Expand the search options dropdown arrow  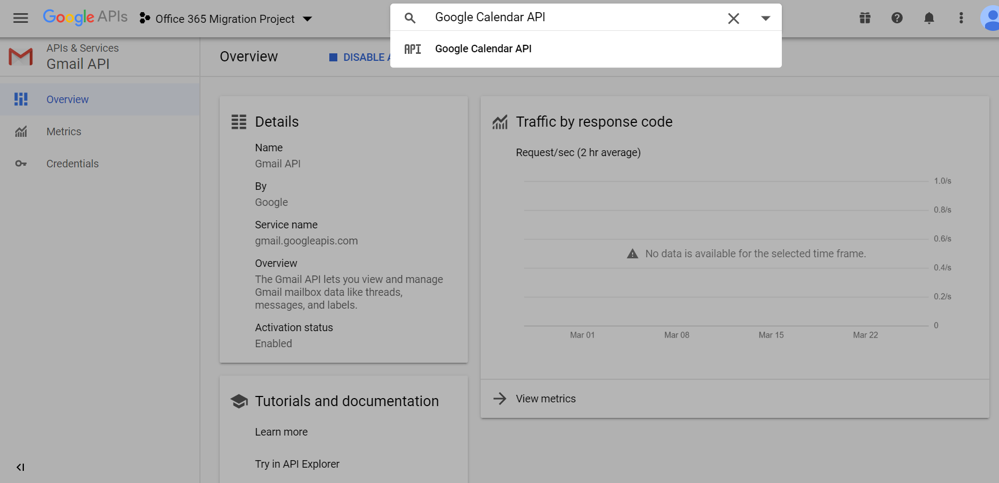tap(765, 18)
